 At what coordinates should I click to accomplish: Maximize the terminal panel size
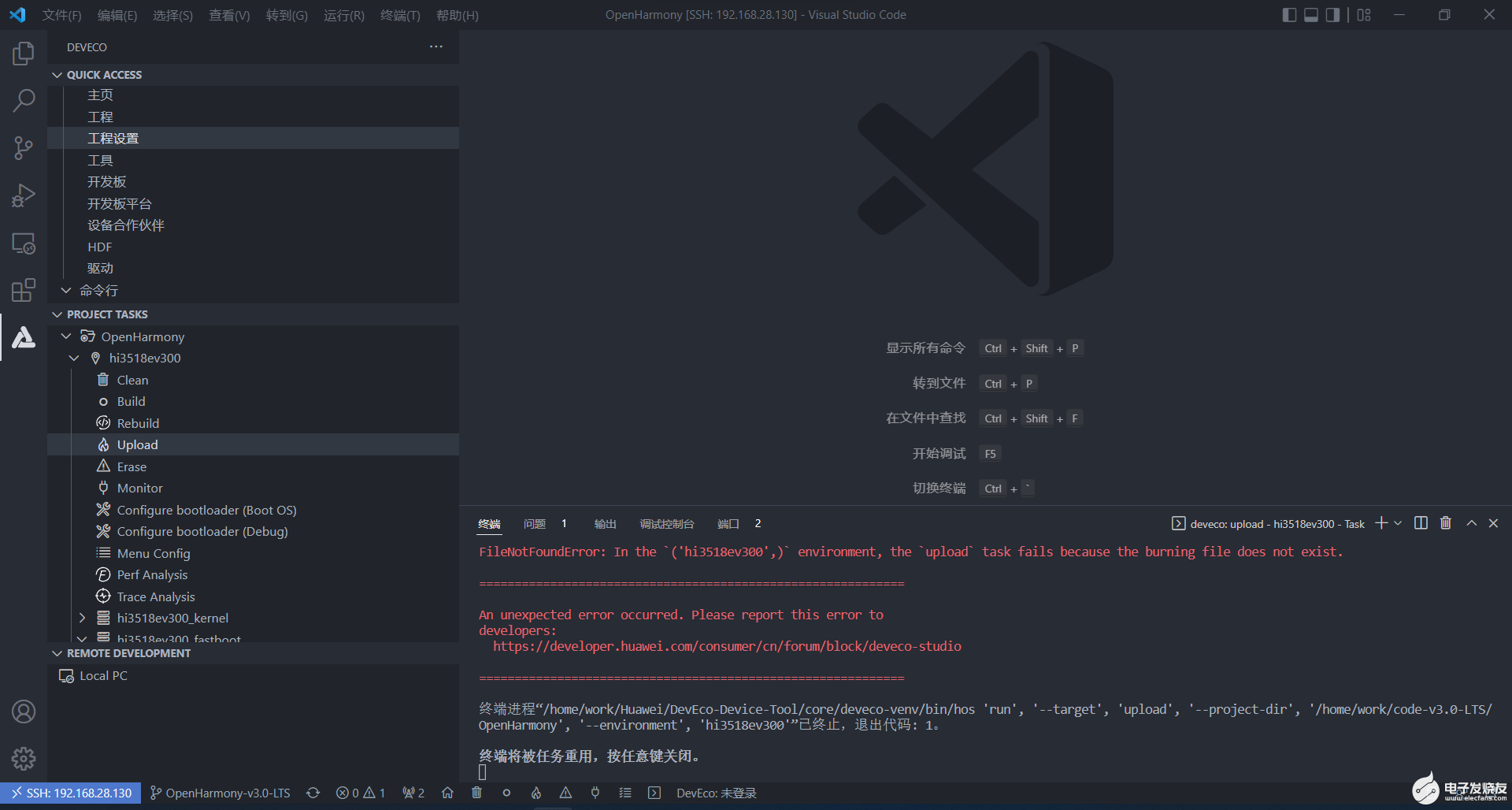(1471, 523)
